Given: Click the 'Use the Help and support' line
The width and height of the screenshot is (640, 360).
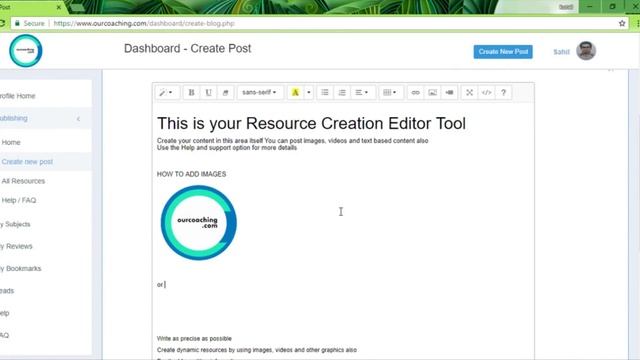Looking at the screenshot, I should click(x=227, y=148).
